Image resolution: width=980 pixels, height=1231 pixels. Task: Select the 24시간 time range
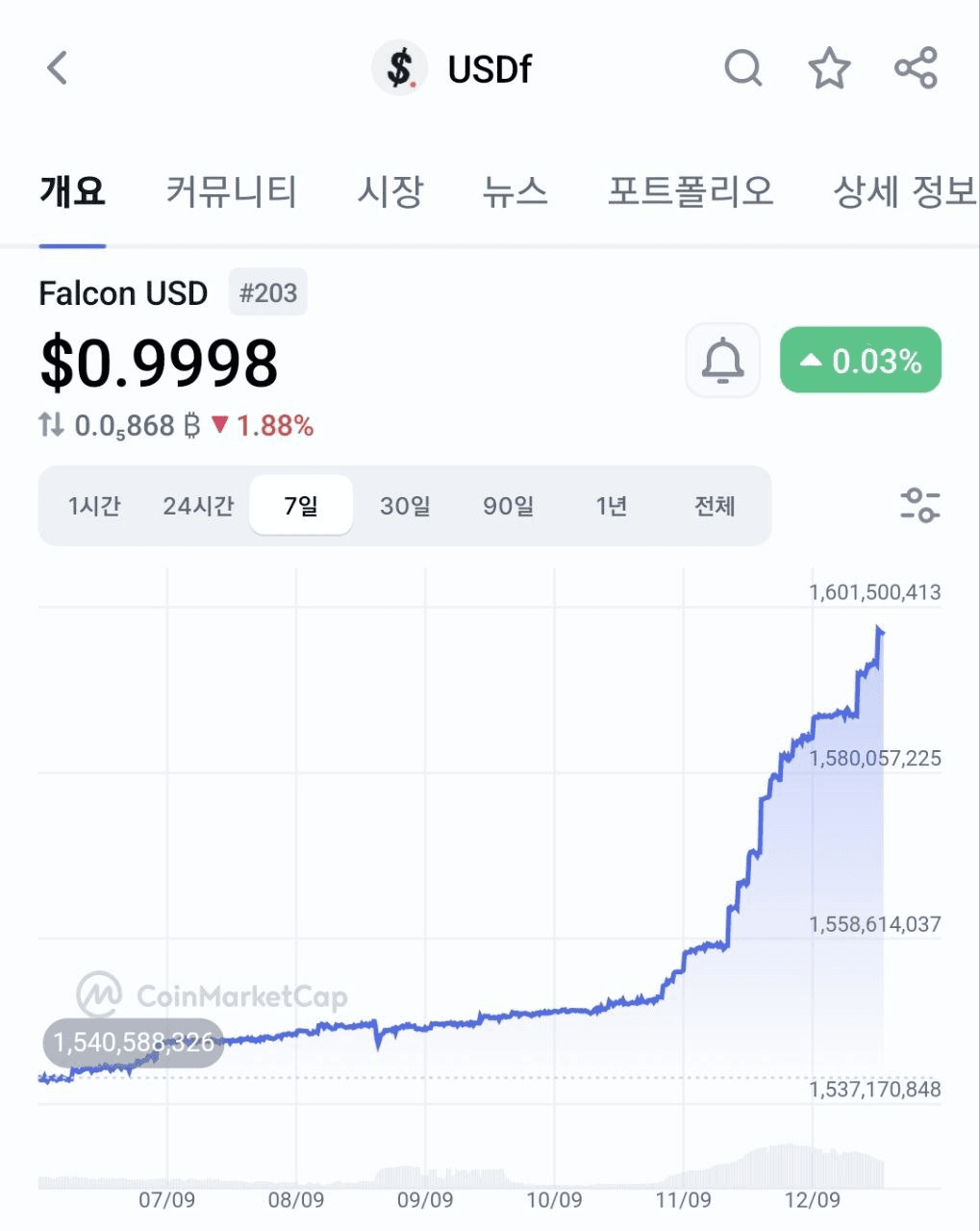click(198, 506)
